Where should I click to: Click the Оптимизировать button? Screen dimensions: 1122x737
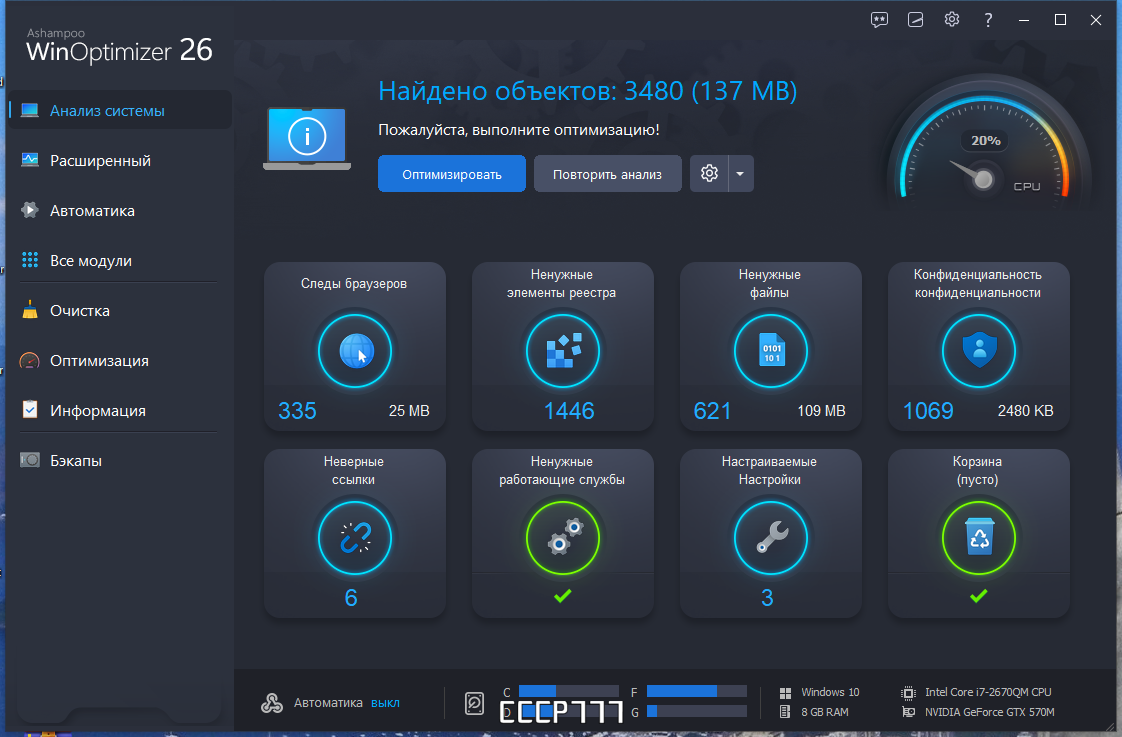click(x=452, y=174)
